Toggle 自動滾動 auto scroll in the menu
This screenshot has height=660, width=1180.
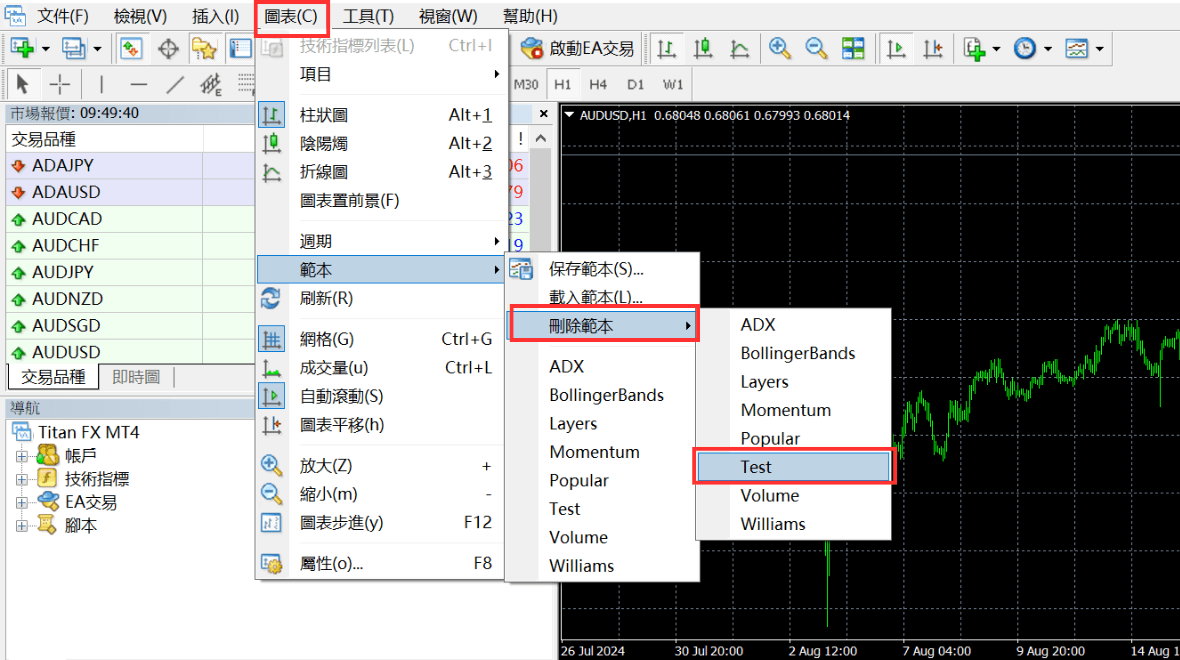point(341,396)
